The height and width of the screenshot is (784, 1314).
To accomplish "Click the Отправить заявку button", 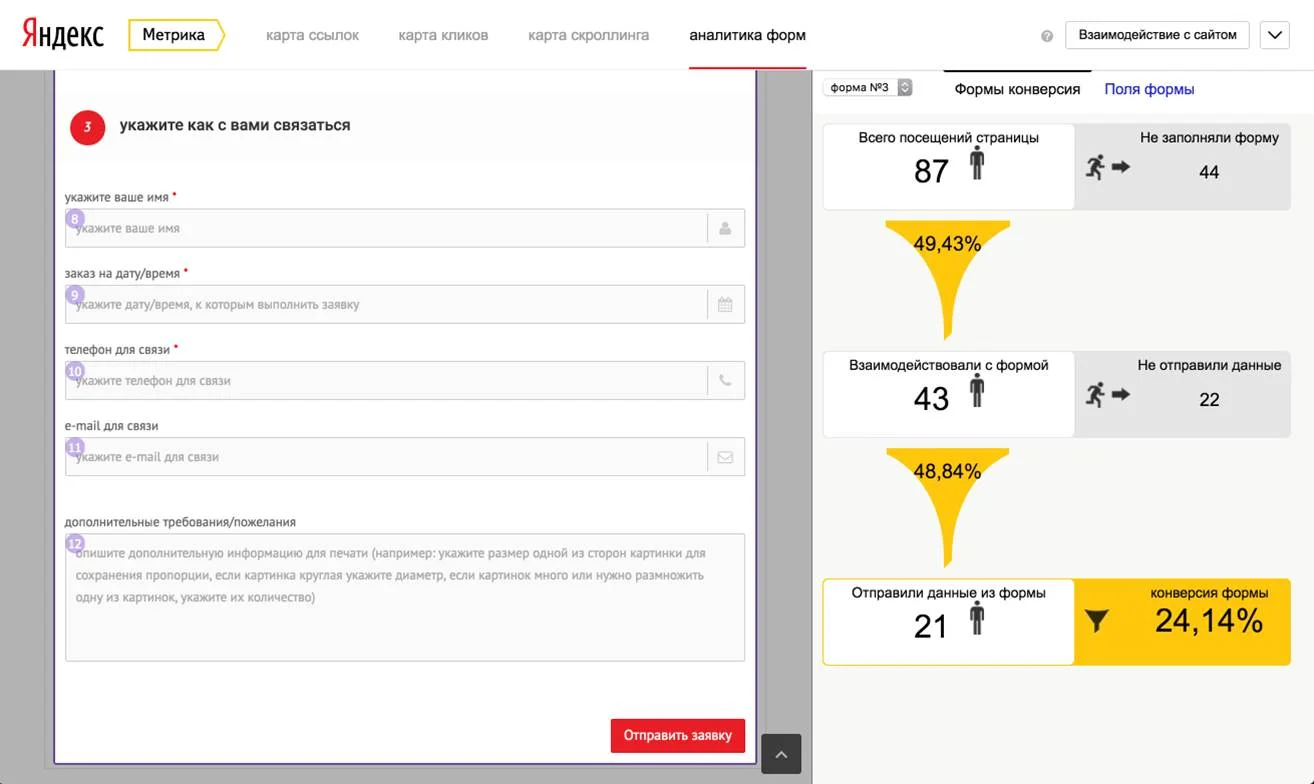I will 678,735.
